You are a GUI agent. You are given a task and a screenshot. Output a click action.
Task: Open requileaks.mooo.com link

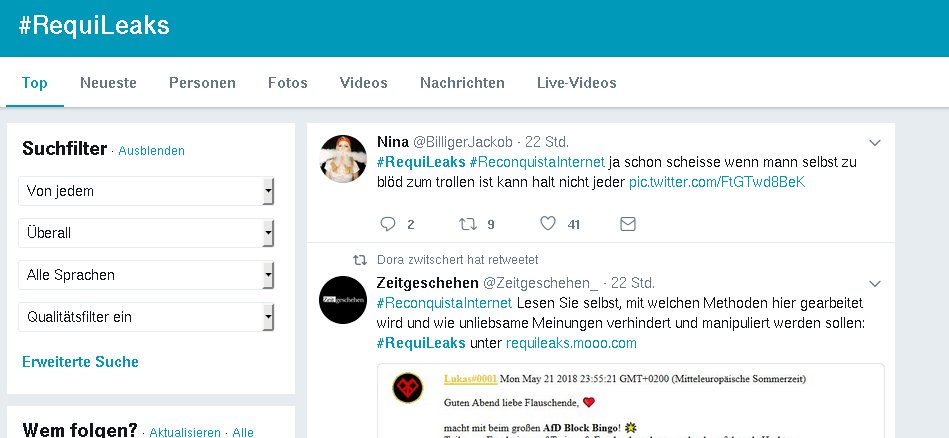point(571,344)
